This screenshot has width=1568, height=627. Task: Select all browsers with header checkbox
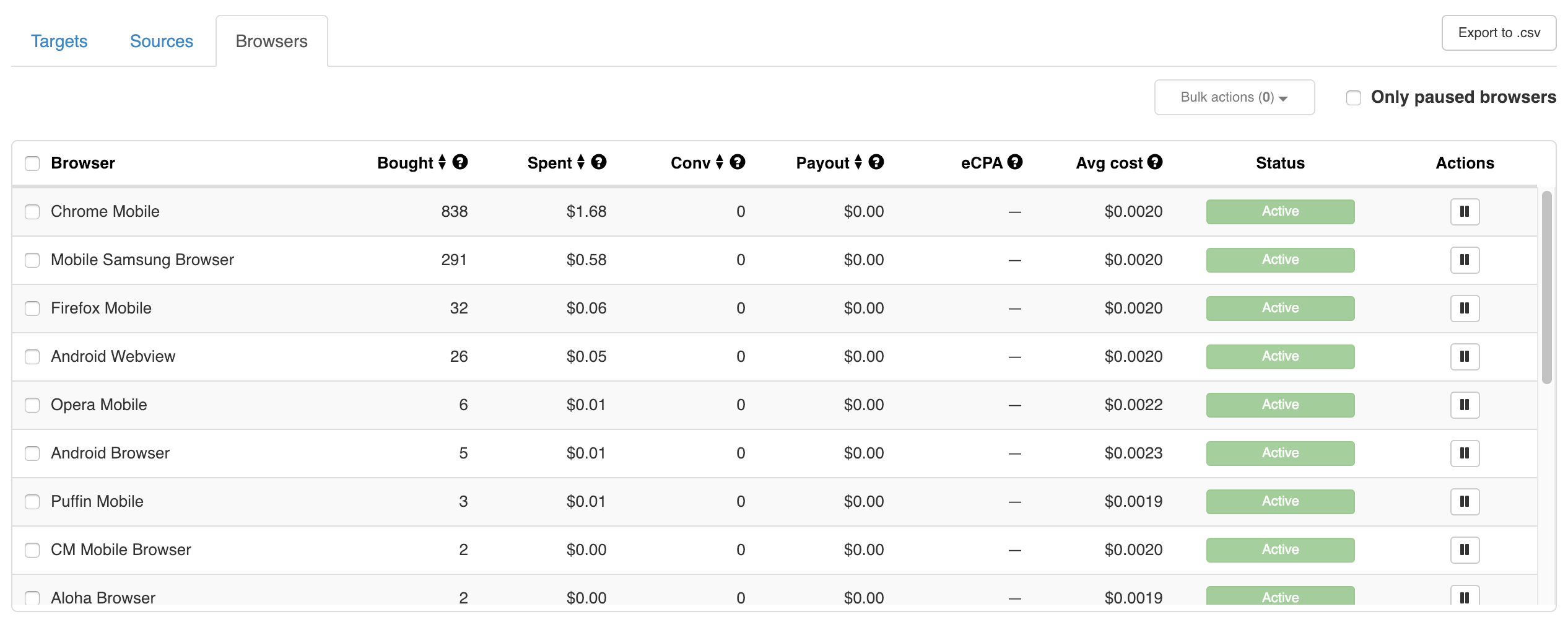32,164
